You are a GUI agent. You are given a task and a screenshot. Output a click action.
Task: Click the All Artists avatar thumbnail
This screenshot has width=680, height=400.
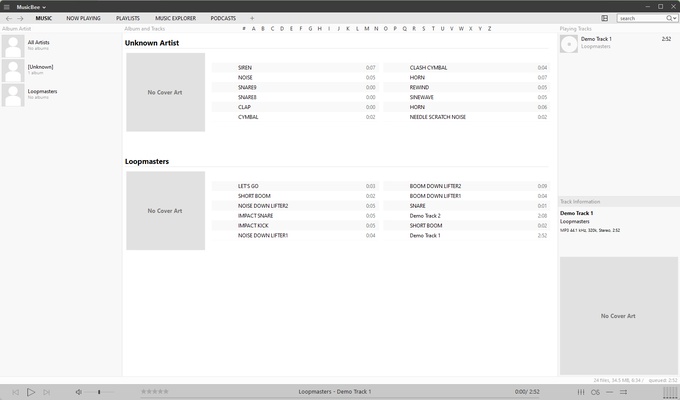click(x=13, y=46)
